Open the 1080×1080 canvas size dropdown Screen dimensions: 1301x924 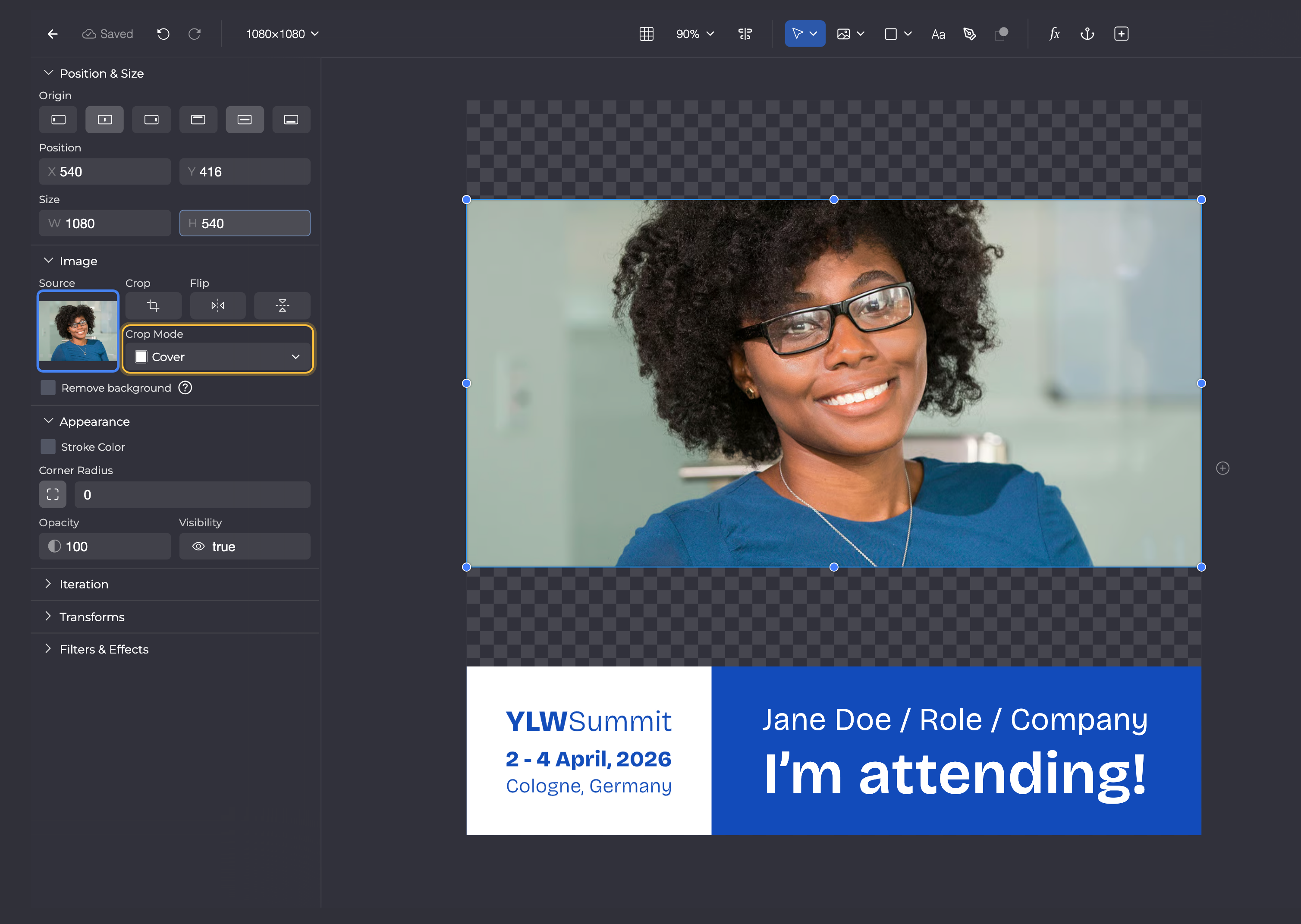282,34
